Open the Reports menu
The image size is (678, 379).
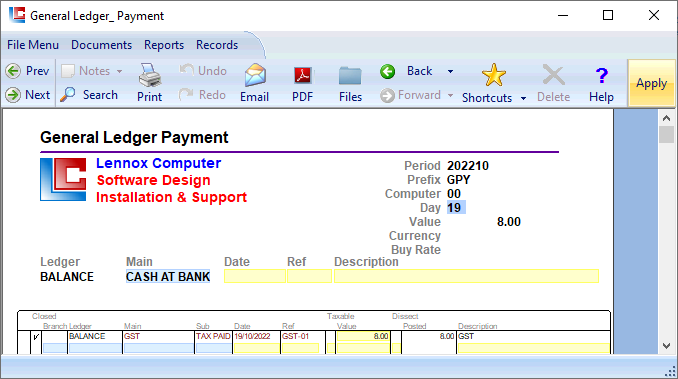[164, 45]
